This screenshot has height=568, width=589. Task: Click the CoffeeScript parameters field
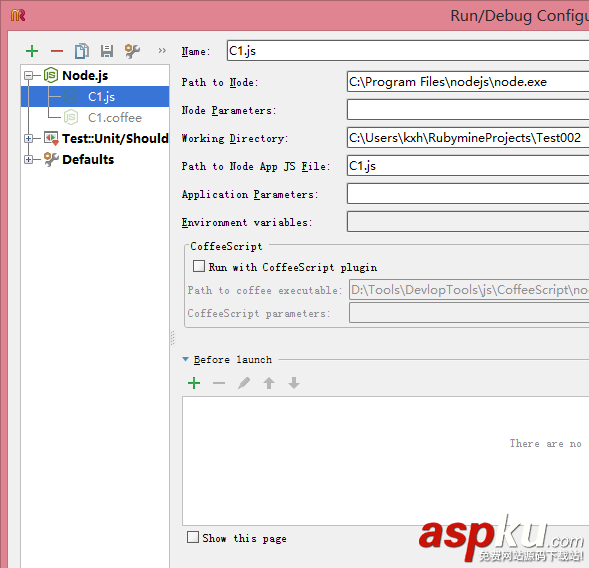469,313
